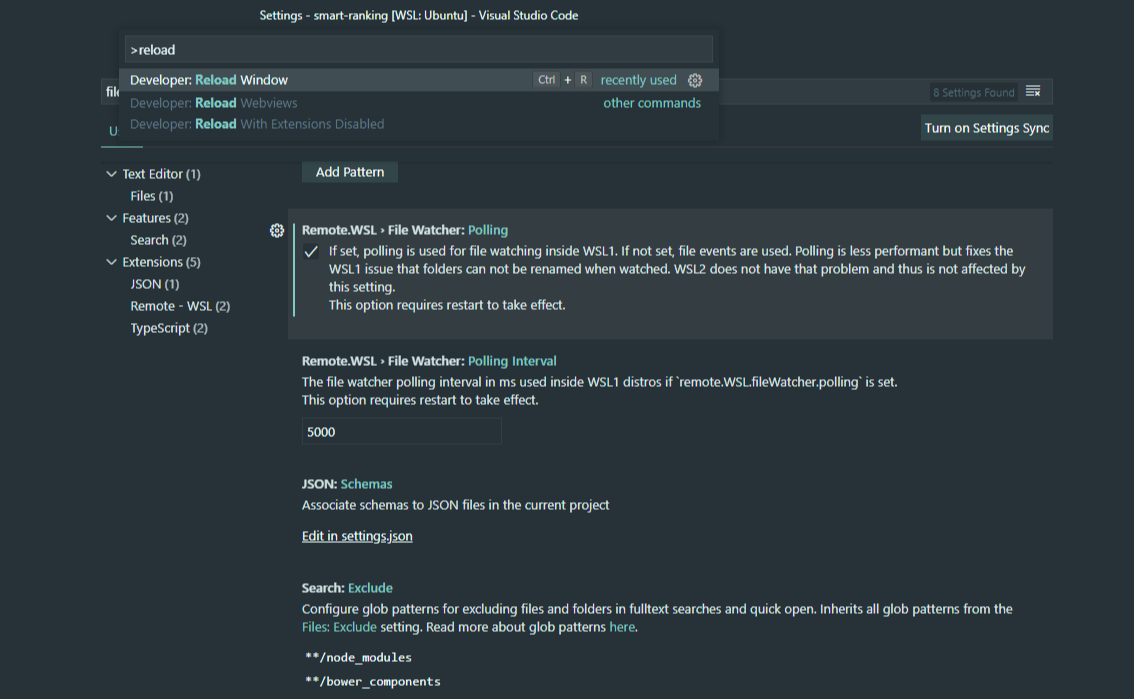Select the **/node_modules exclude pattern
The image size is (1134, 699).
358,658
